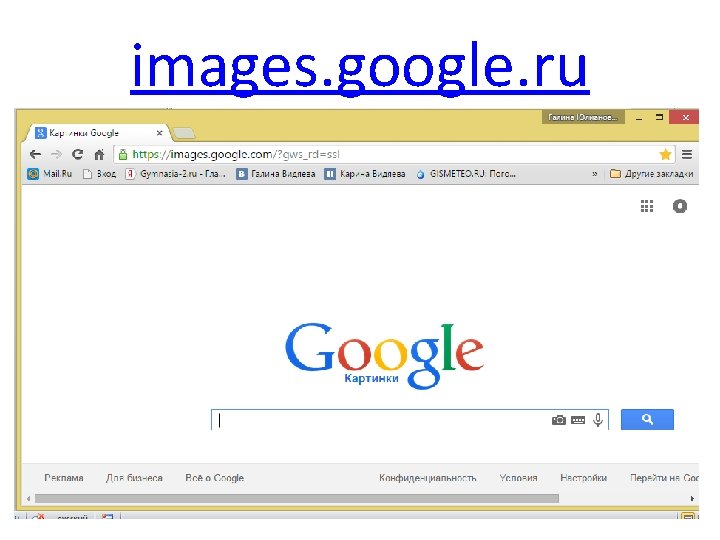Open the Для бизнеса footer link
The height and width of the screenshot is (540, 720).
134,478
